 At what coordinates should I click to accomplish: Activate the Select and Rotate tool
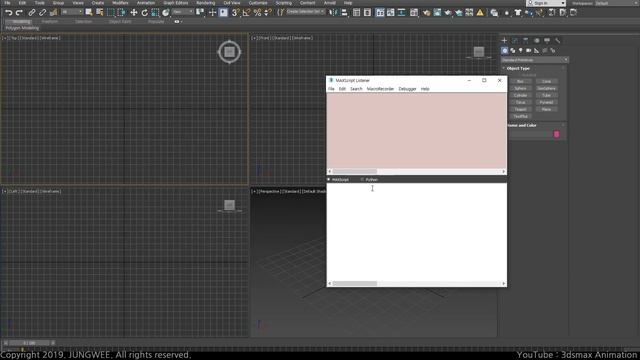pos(144,13)
